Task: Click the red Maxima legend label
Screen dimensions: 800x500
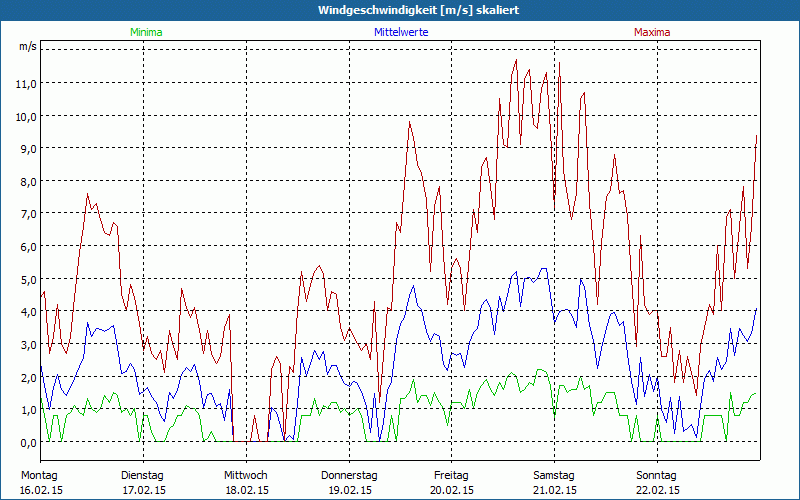Action: pos(653,32)
